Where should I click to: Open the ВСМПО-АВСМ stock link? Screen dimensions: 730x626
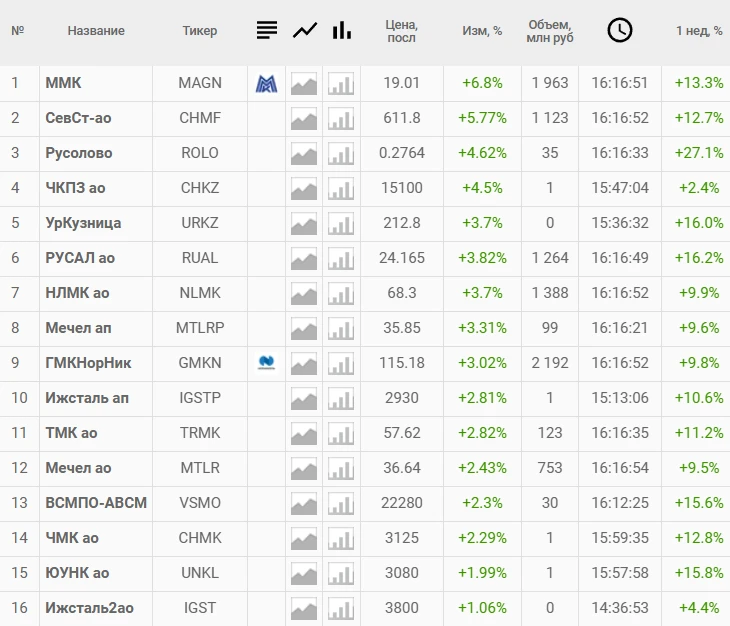pos(96,503)
